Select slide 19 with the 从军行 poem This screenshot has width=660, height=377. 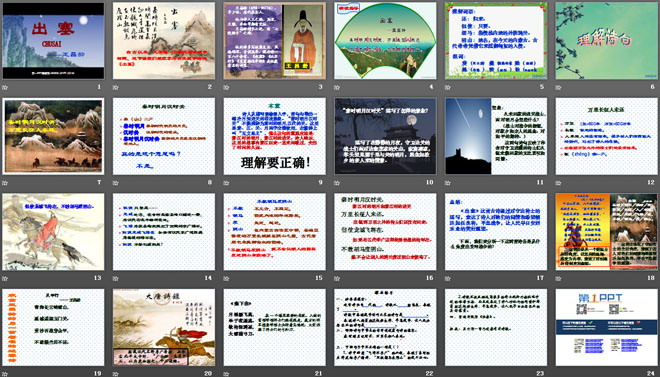[53, 327]
